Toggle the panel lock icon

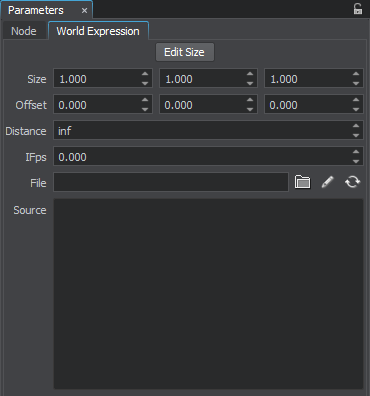point(358,9)
